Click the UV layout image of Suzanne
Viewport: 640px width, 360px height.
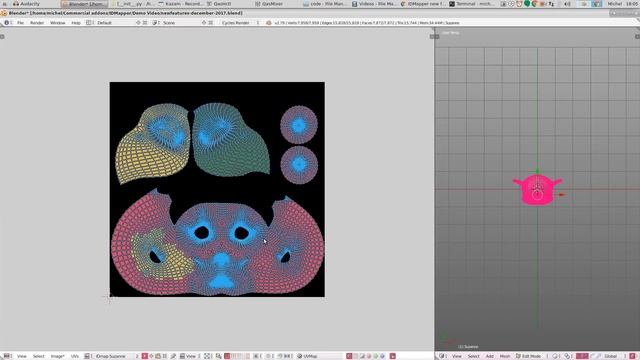217,189
